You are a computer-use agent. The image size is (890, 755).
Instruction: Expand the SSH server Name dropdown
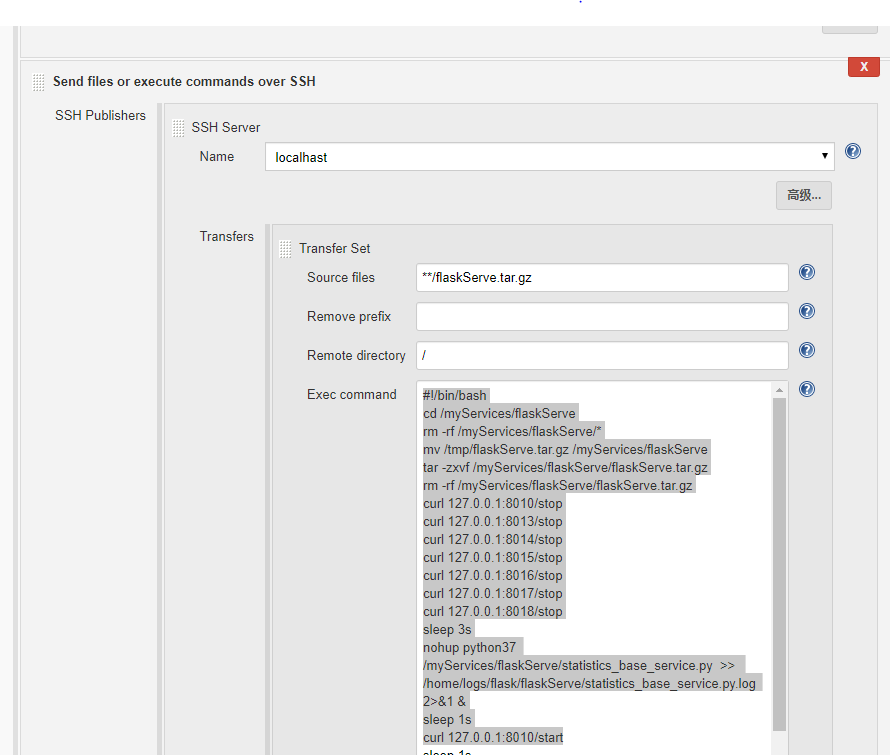point(549,157)
